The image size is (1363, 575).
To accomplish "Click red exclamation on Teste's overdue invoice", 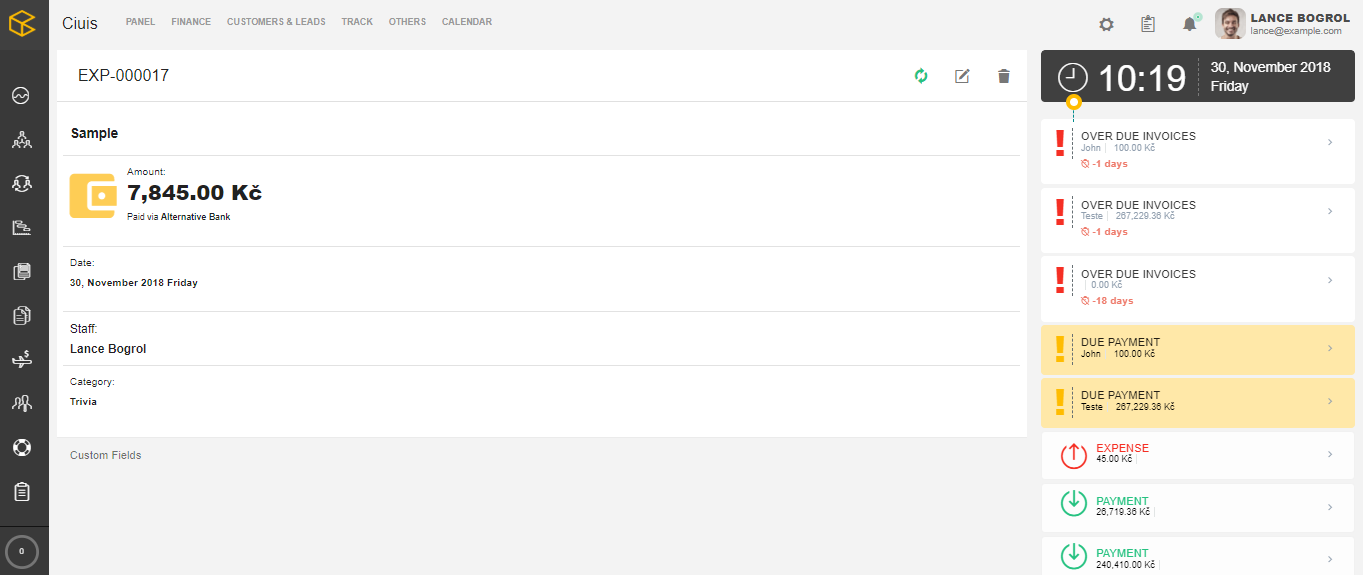I will [1060, 212].
